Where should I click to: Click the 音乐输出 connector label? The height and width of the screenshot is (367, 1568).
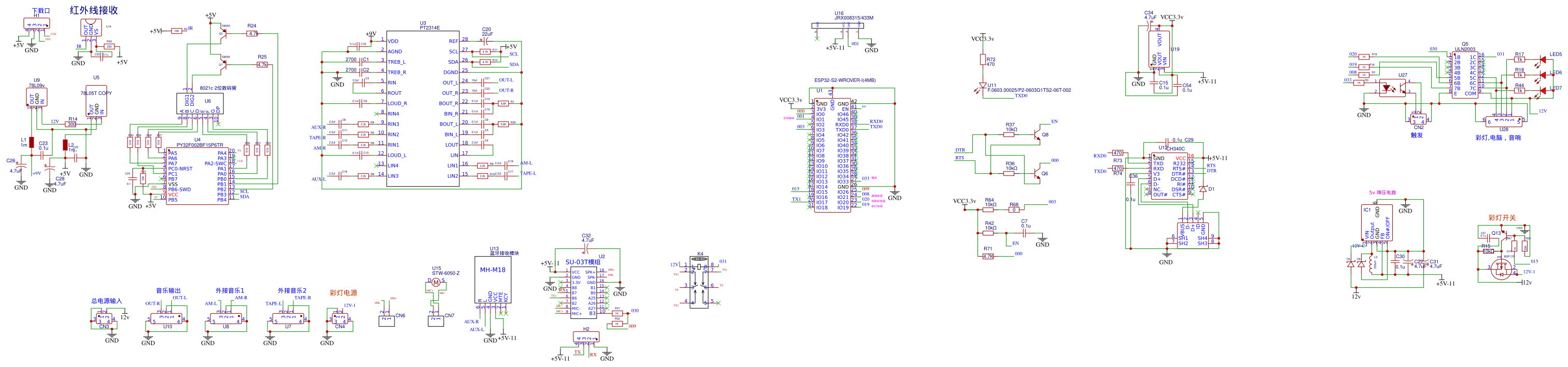(x=168, y=291)
